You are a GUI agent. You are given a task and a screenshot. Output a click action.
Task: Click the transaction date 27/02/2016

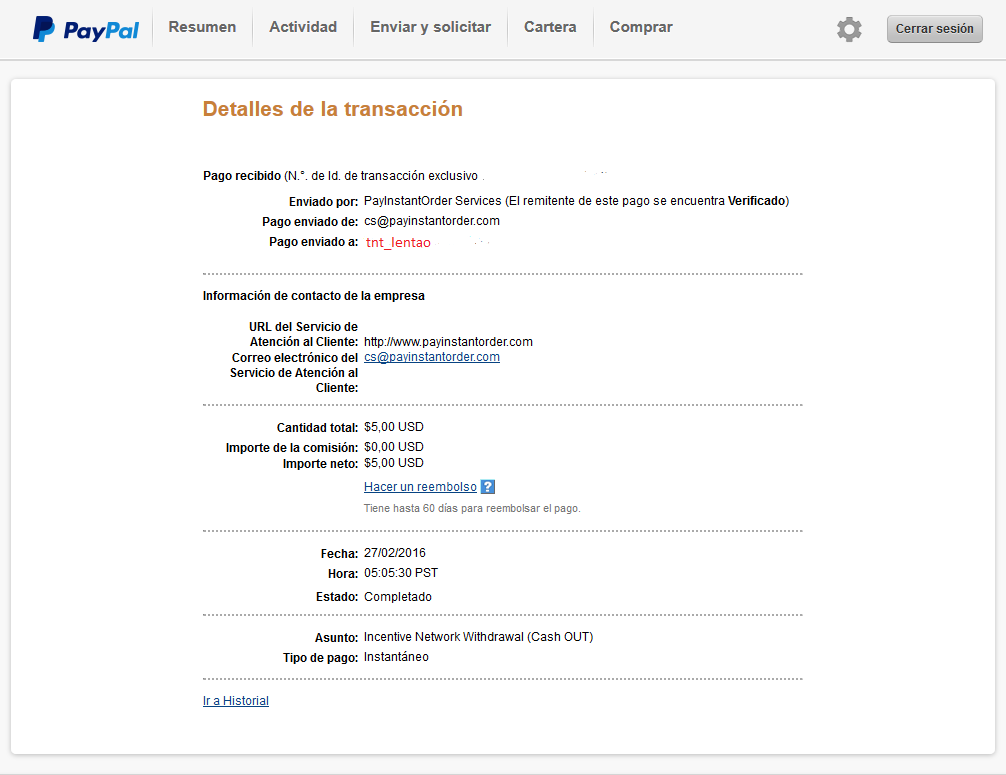[394, 553]
